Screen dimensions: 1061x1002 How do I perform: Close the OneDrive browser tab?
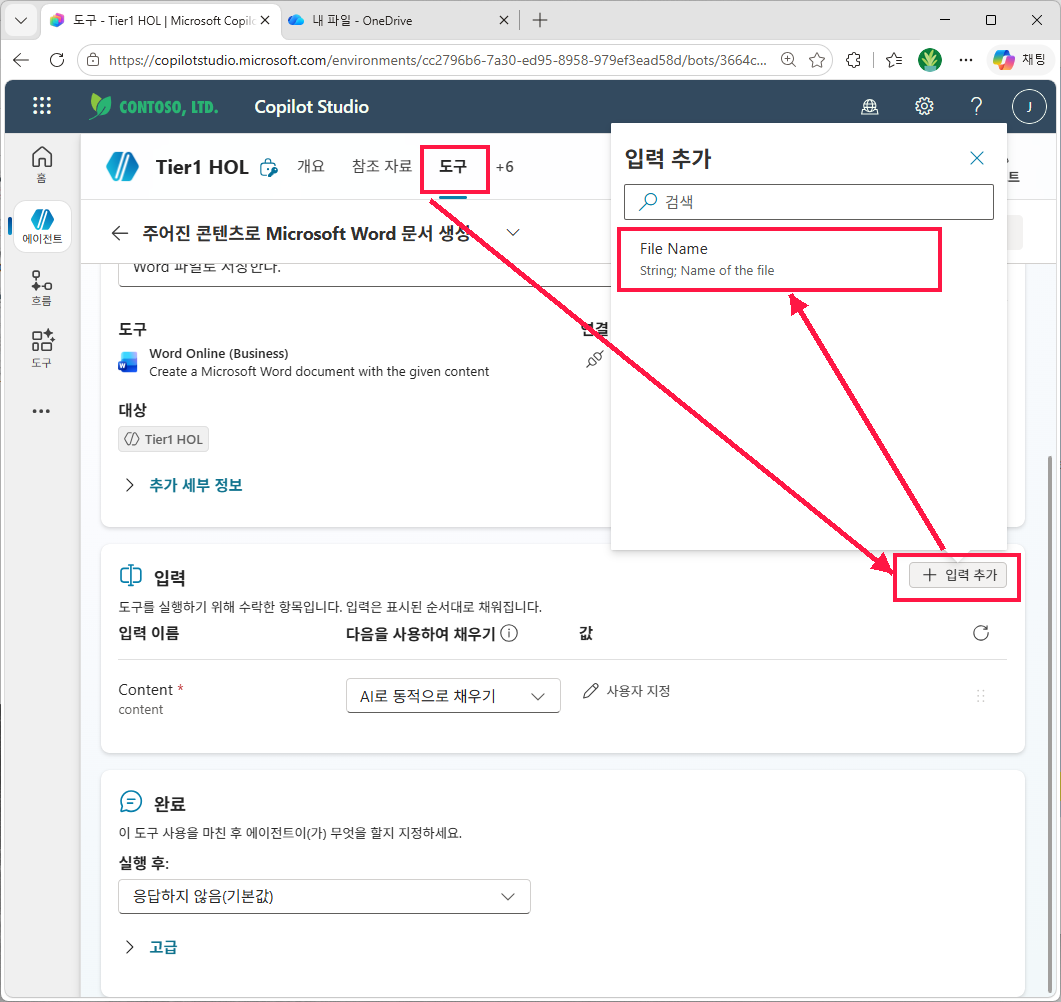504,20
